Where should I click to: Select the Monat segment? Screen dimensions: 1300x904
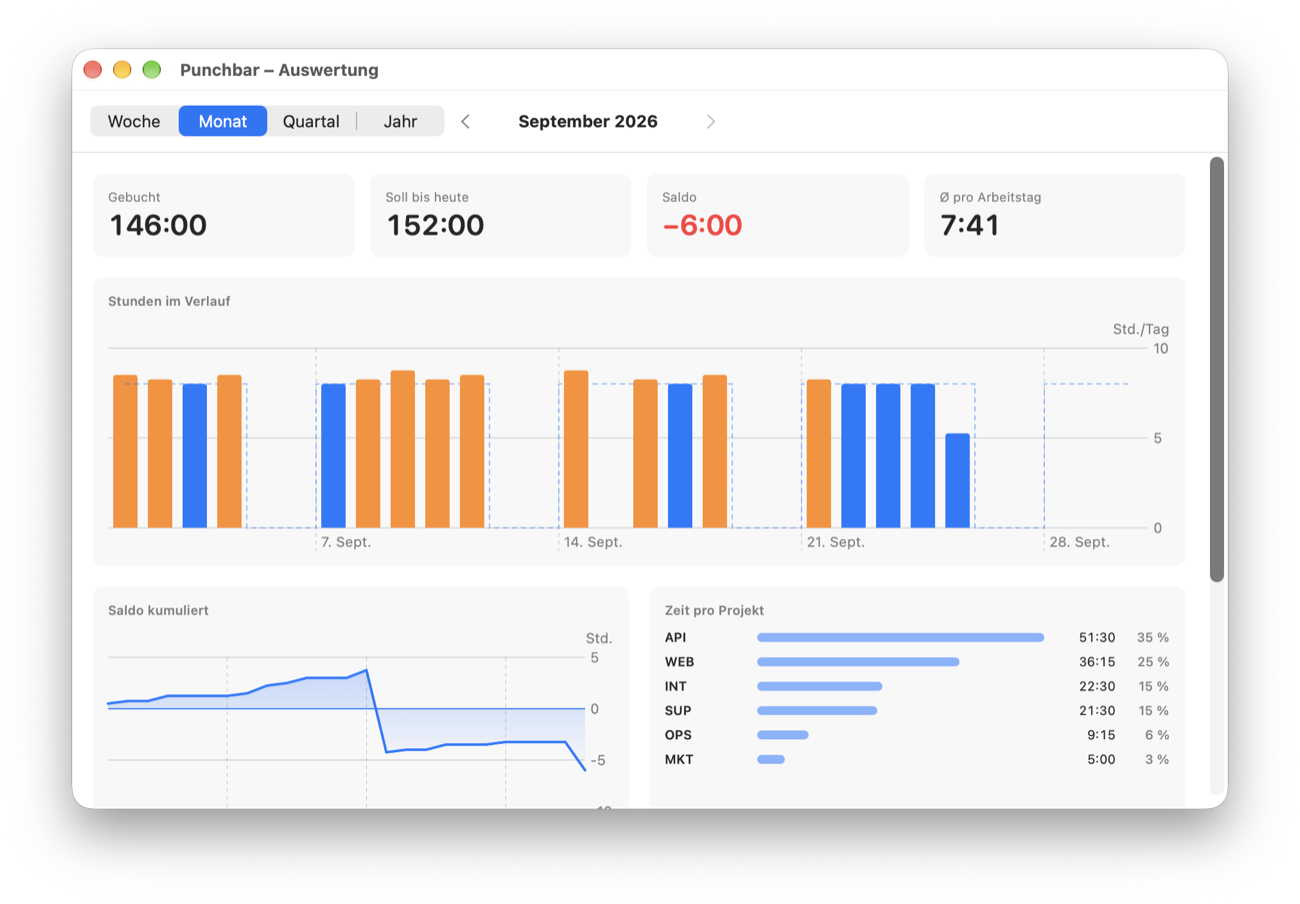[223, 121]
